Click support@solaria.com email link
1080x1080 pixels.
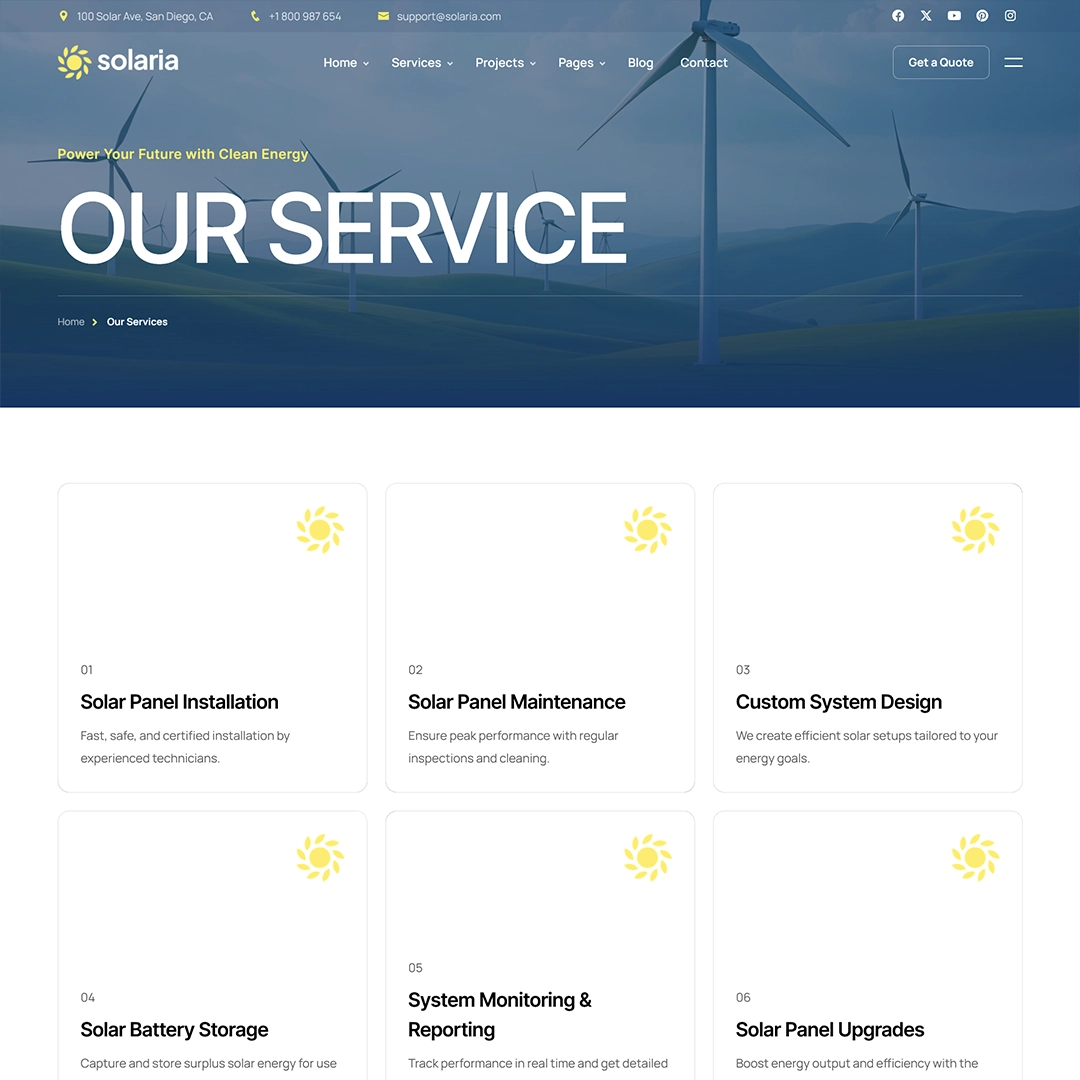click(447, 16)
